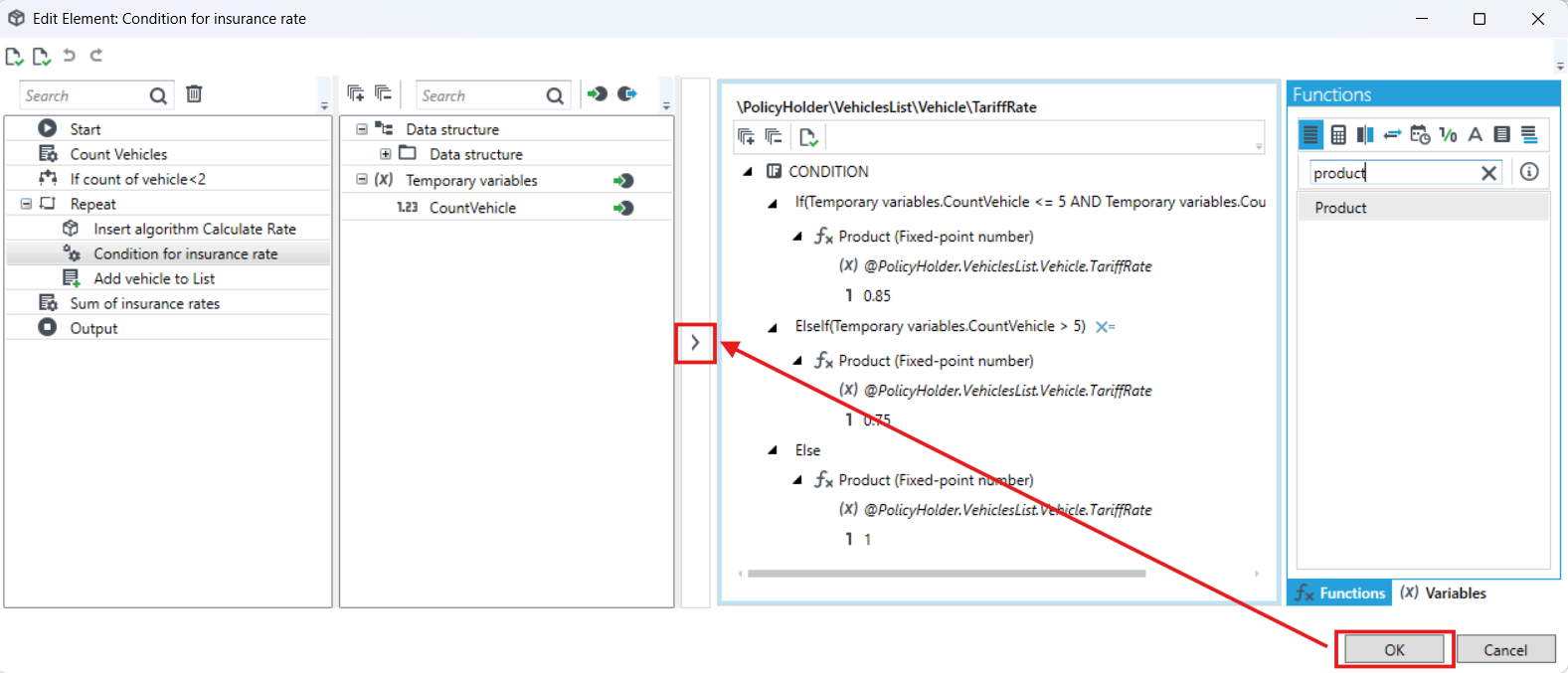Collapse the Repeat tree node
This screenshot has height=673, width=1568.
pyautogui.click(x=26, y=204)
